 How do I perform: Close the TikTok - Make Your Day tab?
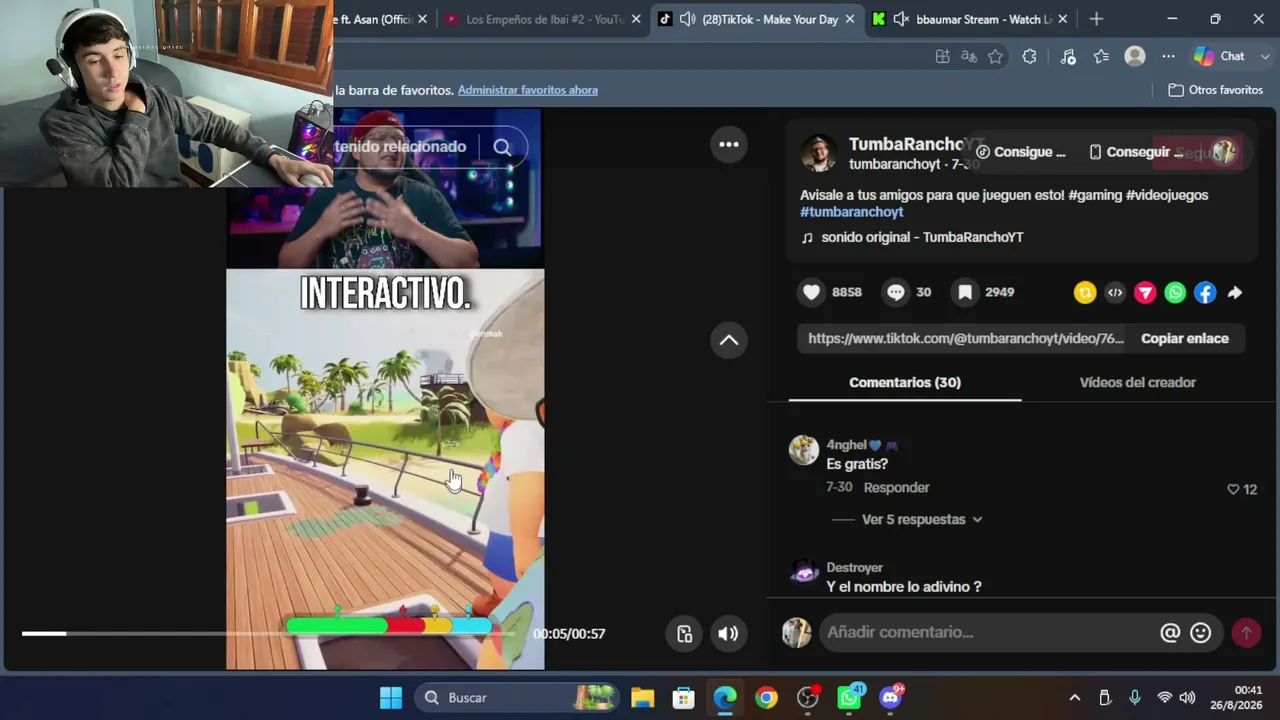tap(850, 19)
